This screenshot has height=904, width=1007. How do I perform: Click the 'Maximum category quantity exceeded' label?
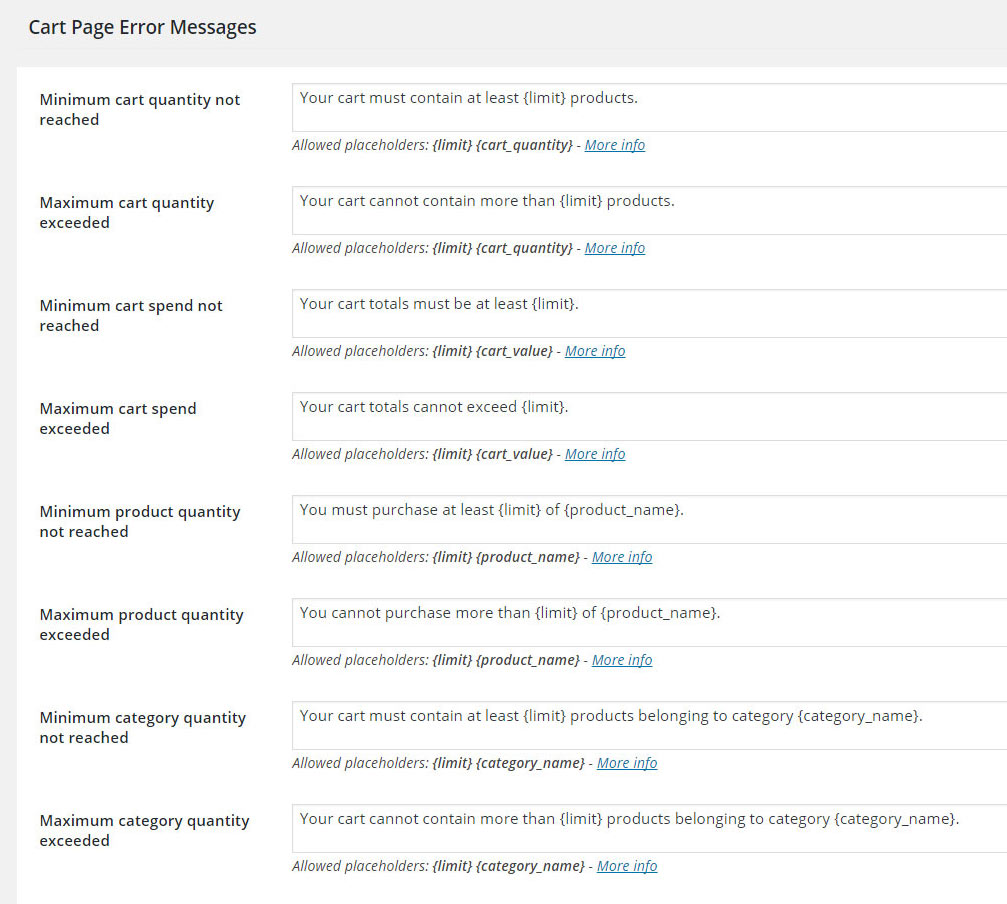pyautogui.click(x=144, y=830)
